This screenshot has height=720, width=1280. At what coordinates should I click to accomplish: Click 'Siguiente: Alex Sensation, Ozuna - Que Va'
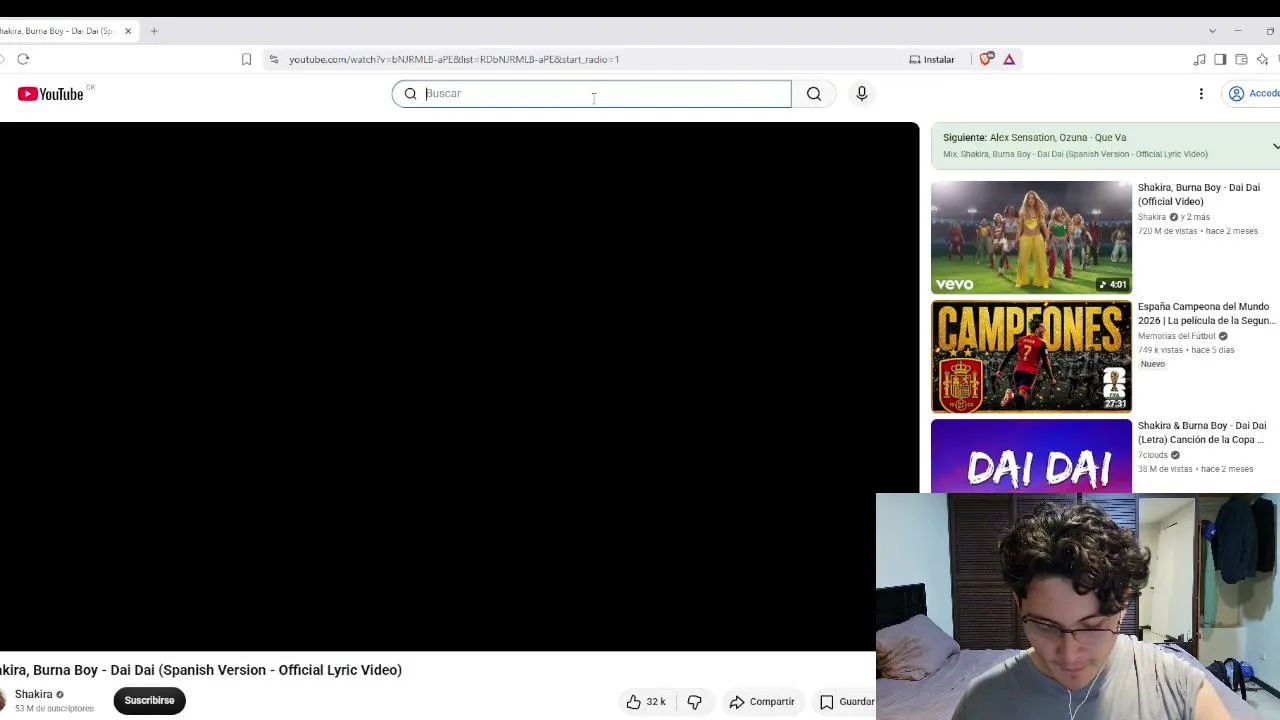click(x=1034, y=138)
